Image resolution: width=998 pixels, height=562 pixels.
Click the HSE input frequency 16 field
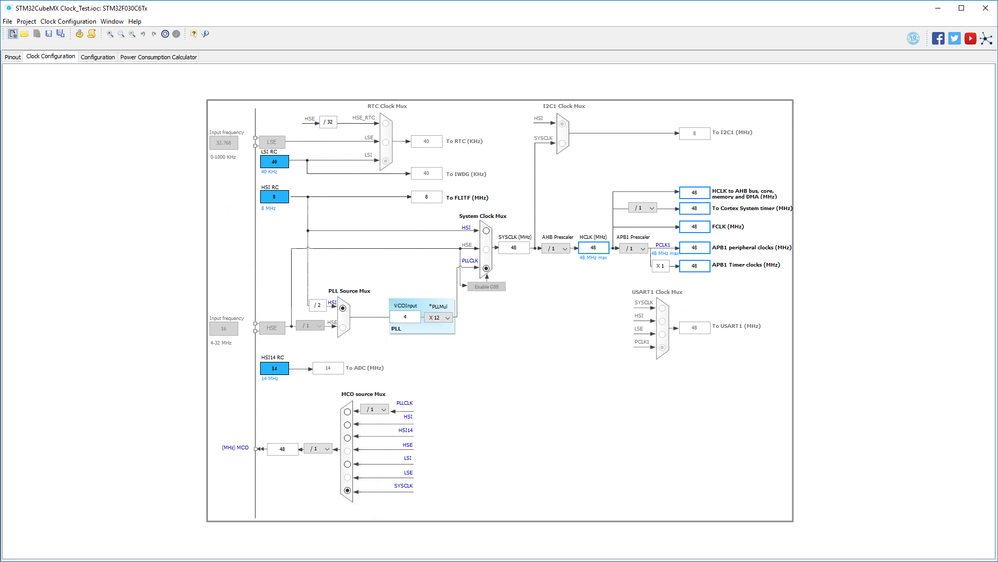click(x=224, y=329)
